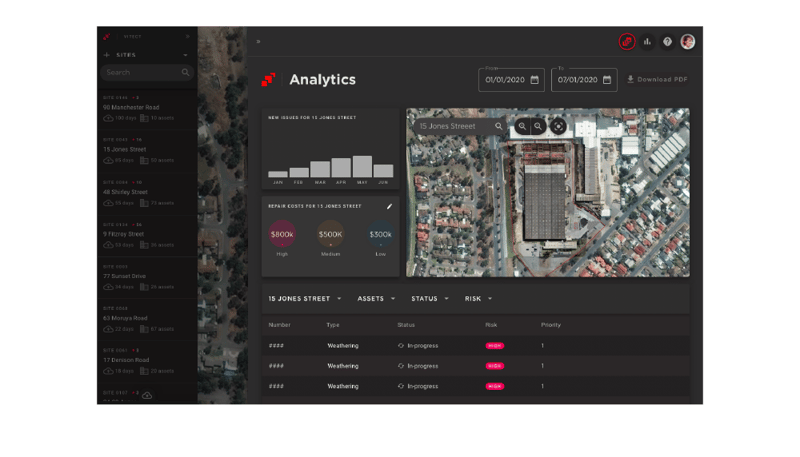This screenshot has height=457, width=800.
Task: Click the red logo icon in the top bar
Action: 627,42
